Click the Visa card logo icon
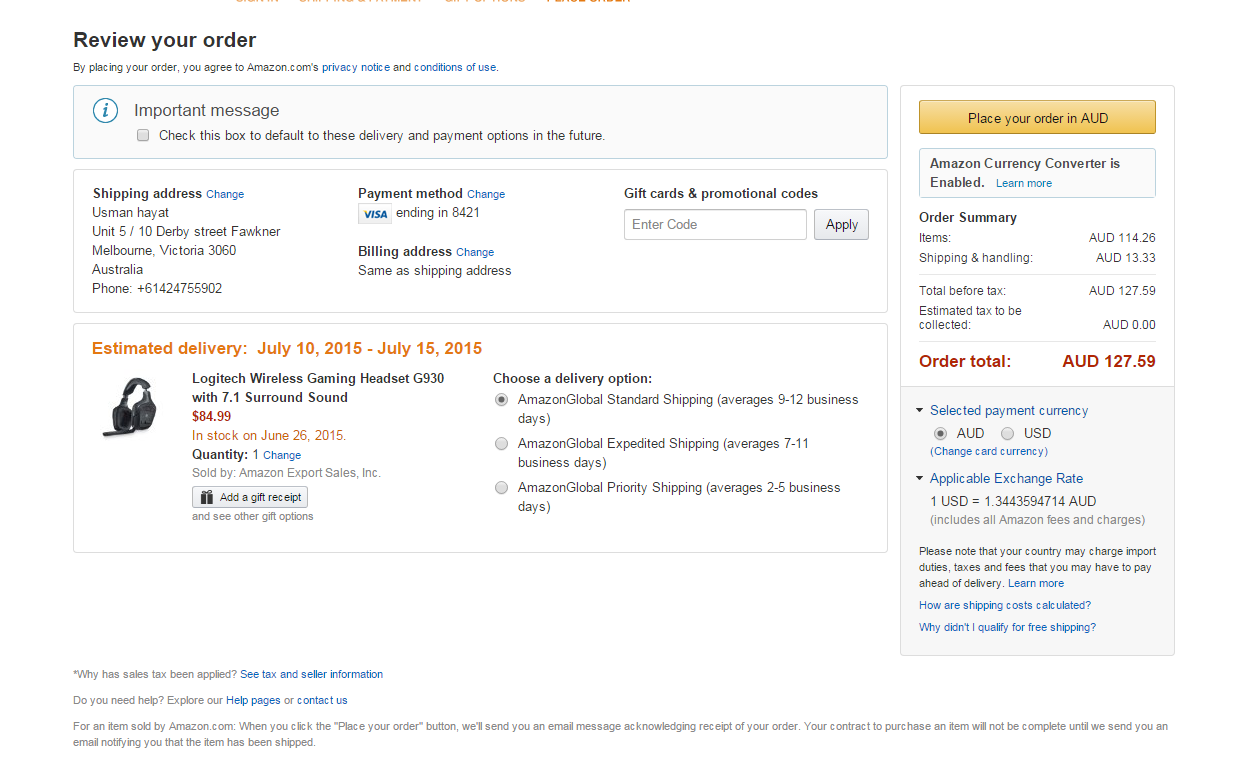 [x=375, y=214]
